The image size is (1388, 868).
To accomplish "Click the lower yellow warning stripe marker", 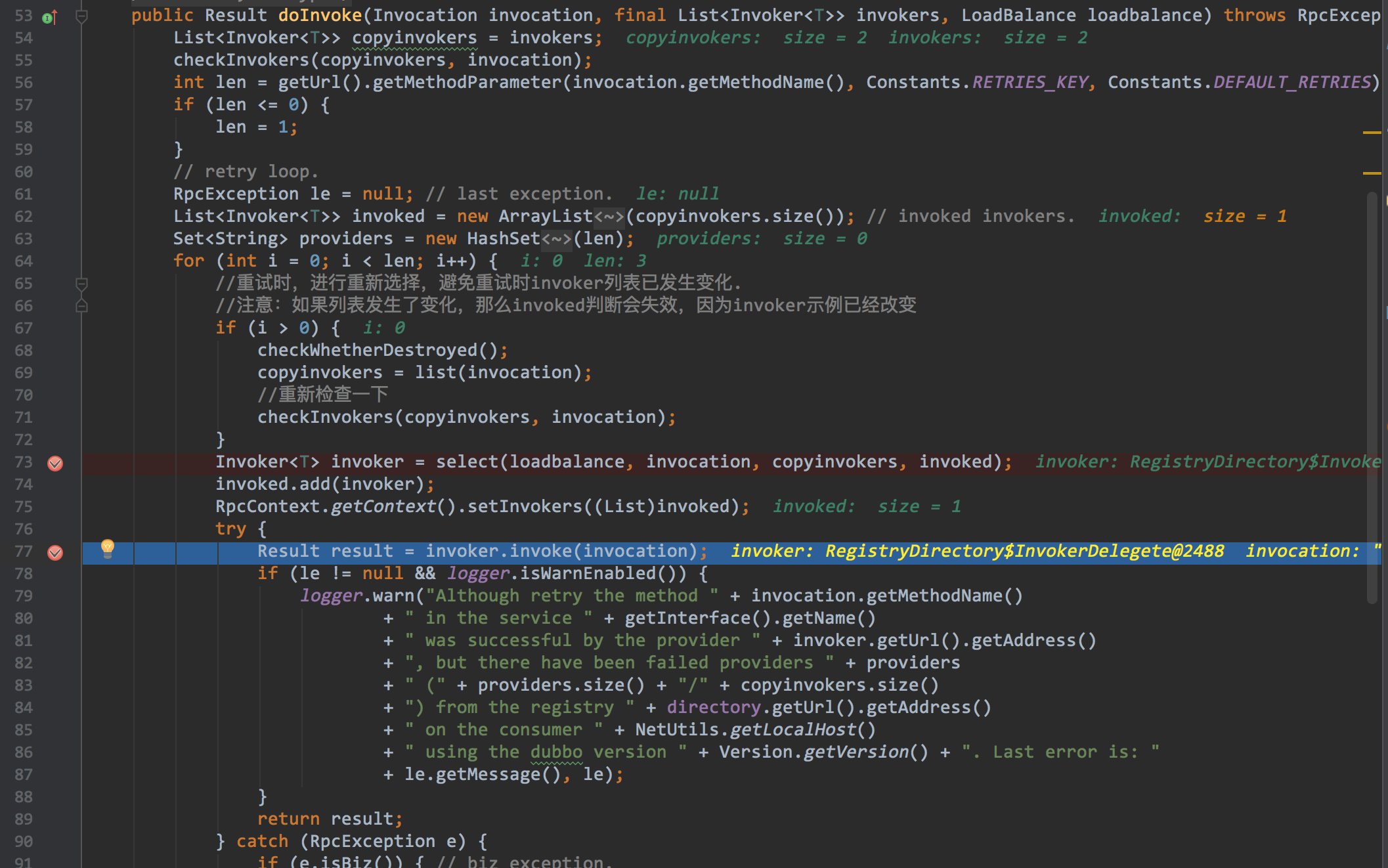I will pyautogui.click(x=1372, y=173).
